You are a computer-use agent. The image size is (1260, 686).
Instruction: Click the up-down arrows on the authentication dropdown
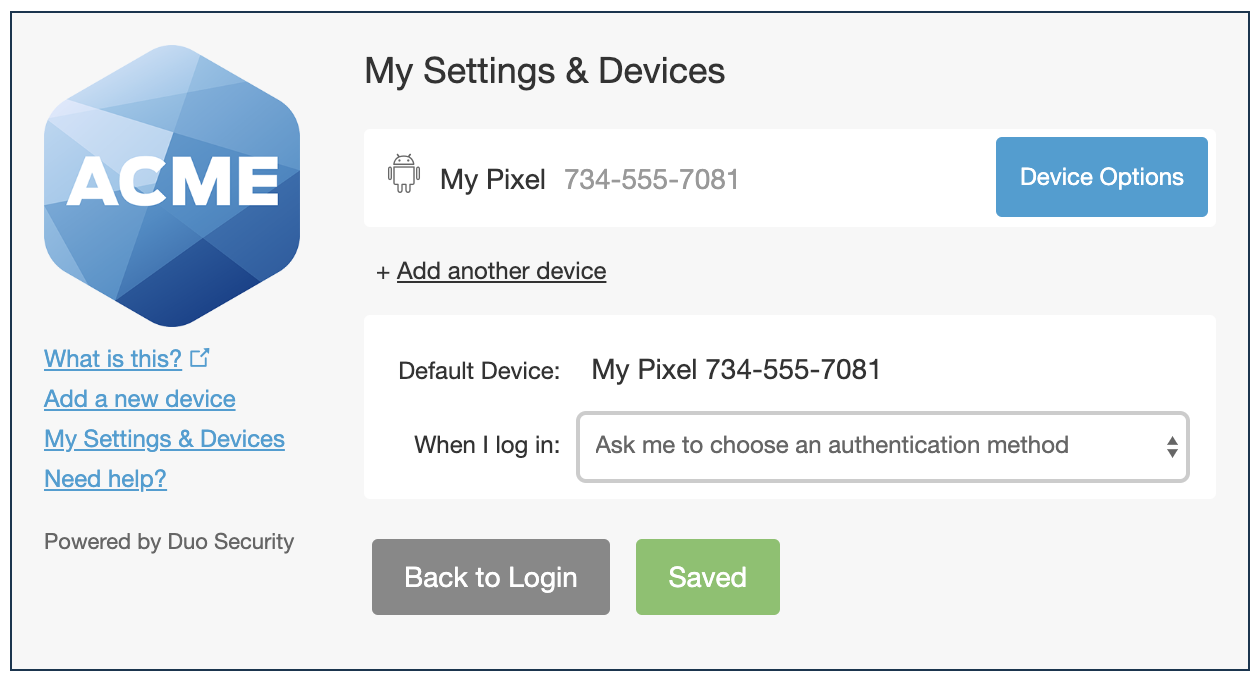pyautogui.click(x=1171, y=447)
